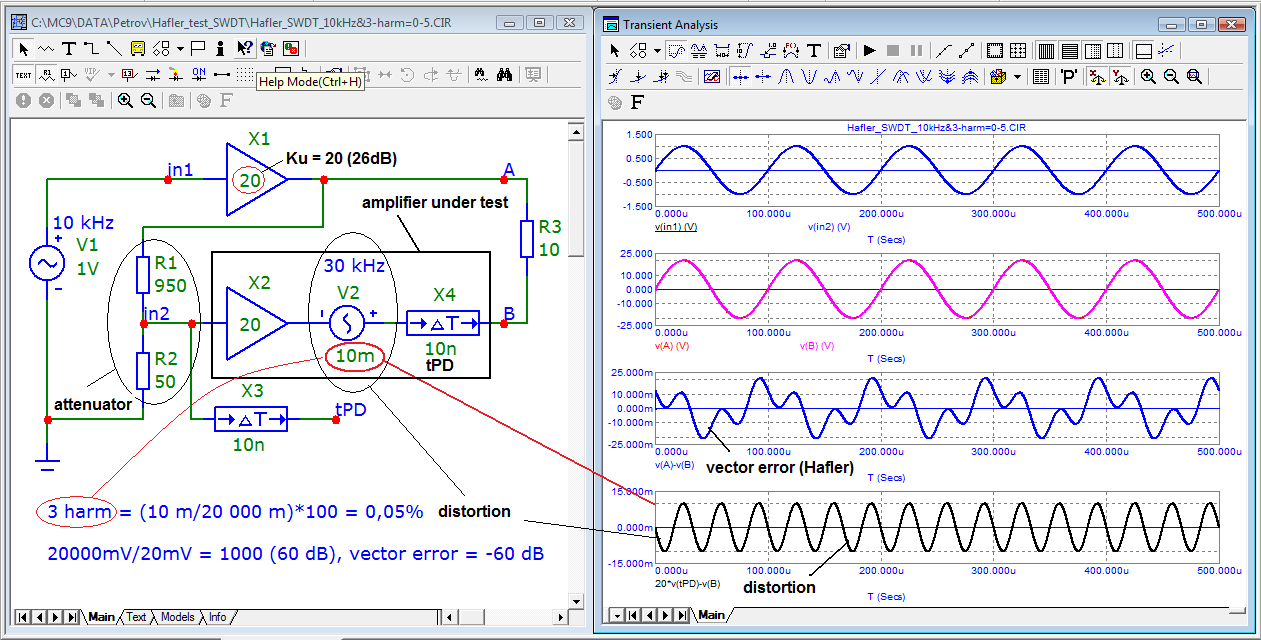Click the F icon in schematic toolbar
This screenshot has height=640, width=1261.
pos(227,100)
